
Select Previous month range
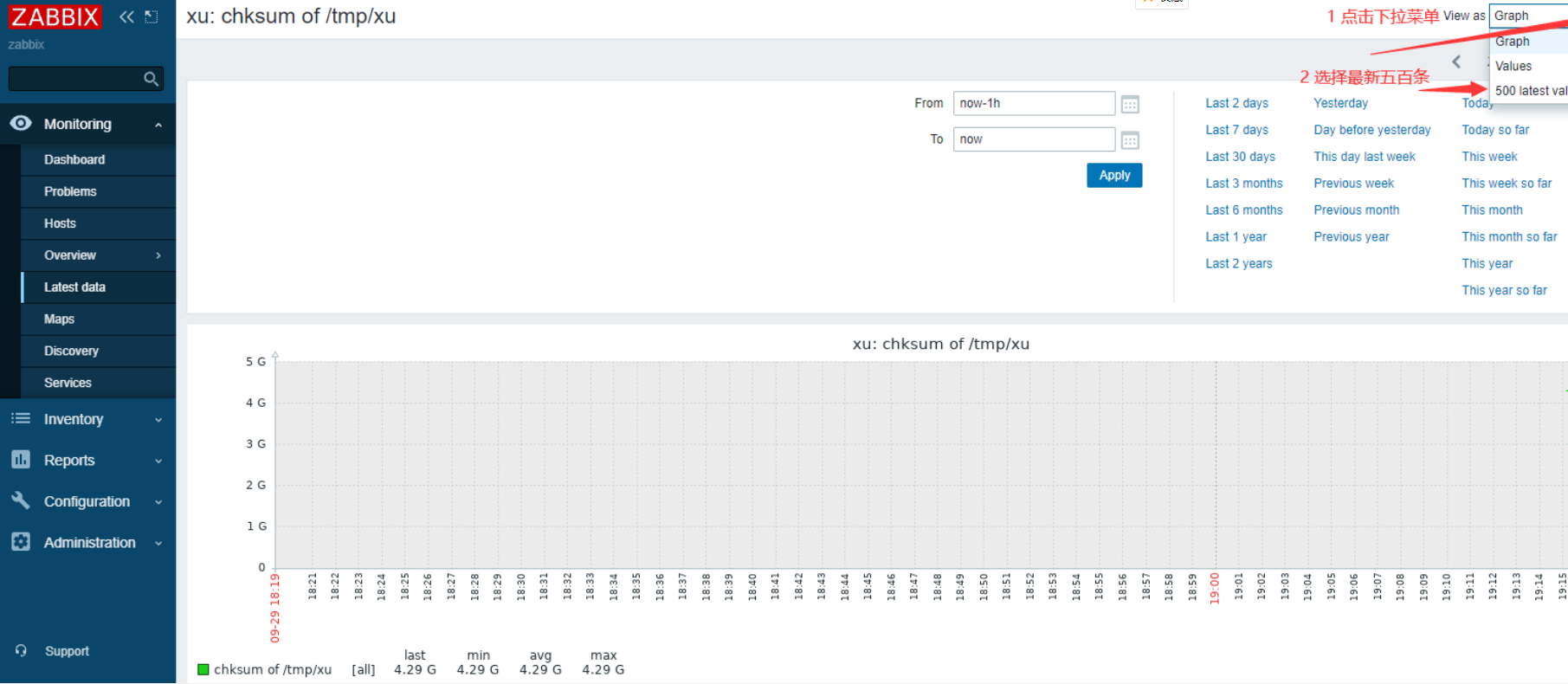click(1356, 210)
